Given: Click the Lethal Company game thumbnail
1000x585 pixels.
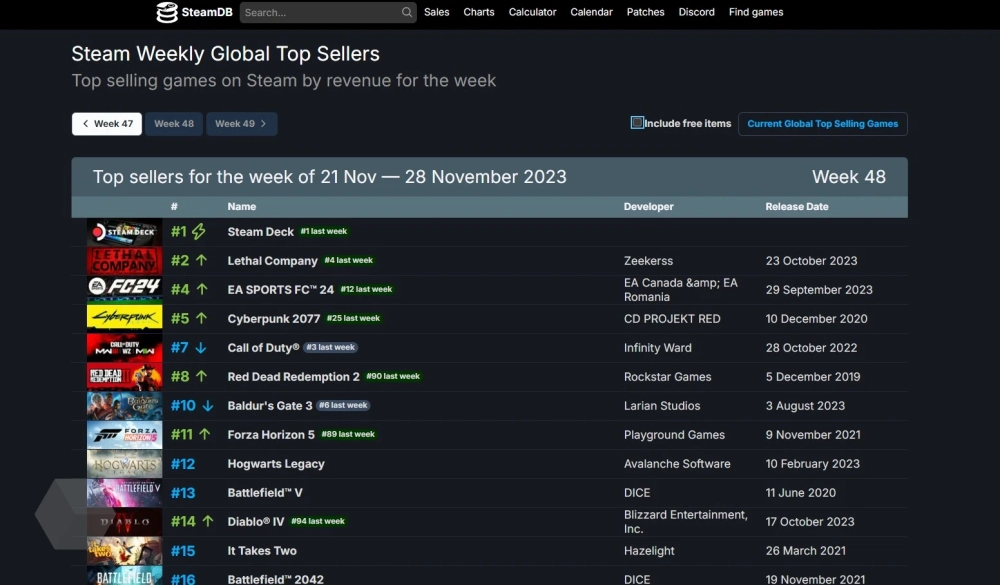Looking at the screenshot, I should (124, 261).
